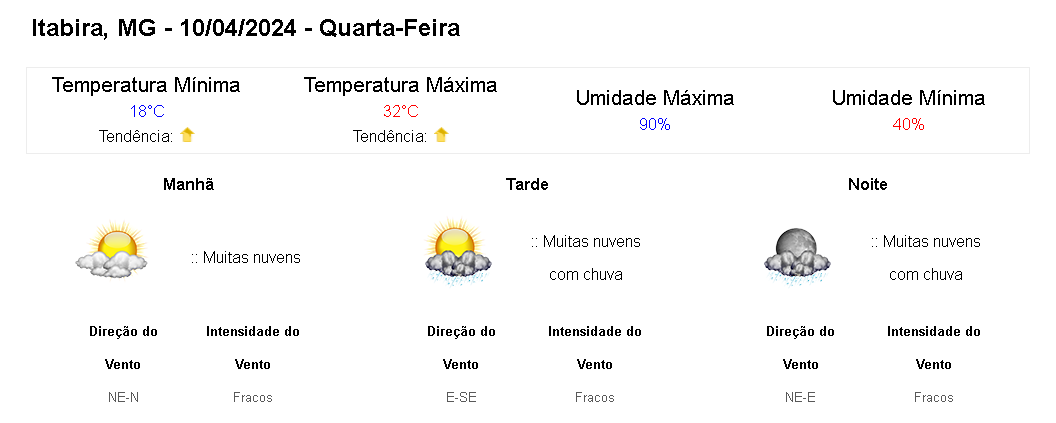
Task: Click the night moon with rain icon
Action: click(x=796, y=256)
